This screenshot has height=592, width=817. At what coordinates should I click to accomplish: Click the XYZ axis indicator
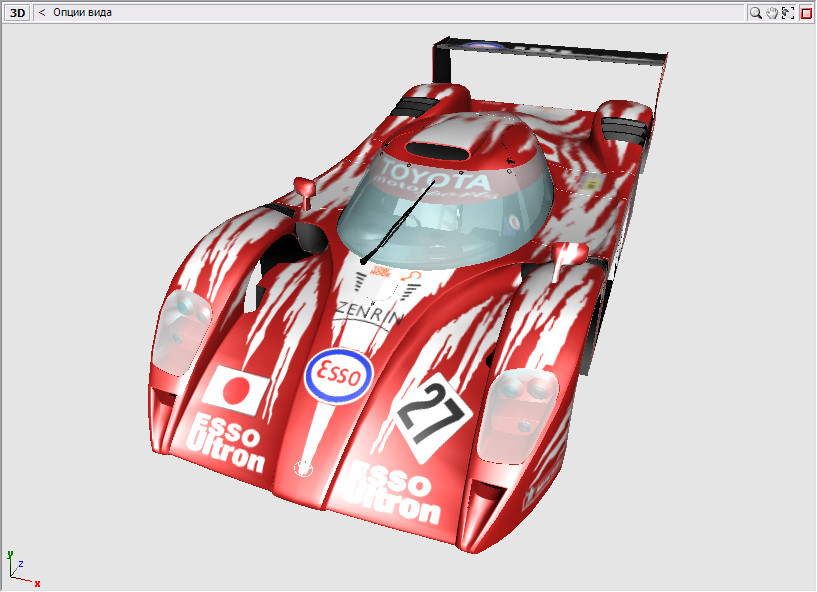click(x=23, y=569)
